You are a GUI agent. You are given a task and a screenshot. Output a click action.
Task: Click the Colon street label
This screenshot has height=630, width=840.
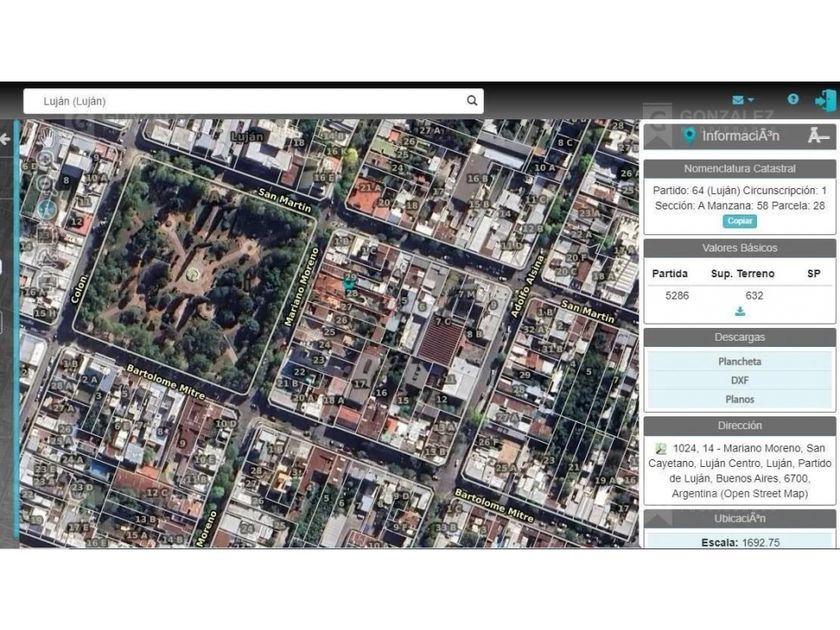pyautogui.click(x=79, y=289)
